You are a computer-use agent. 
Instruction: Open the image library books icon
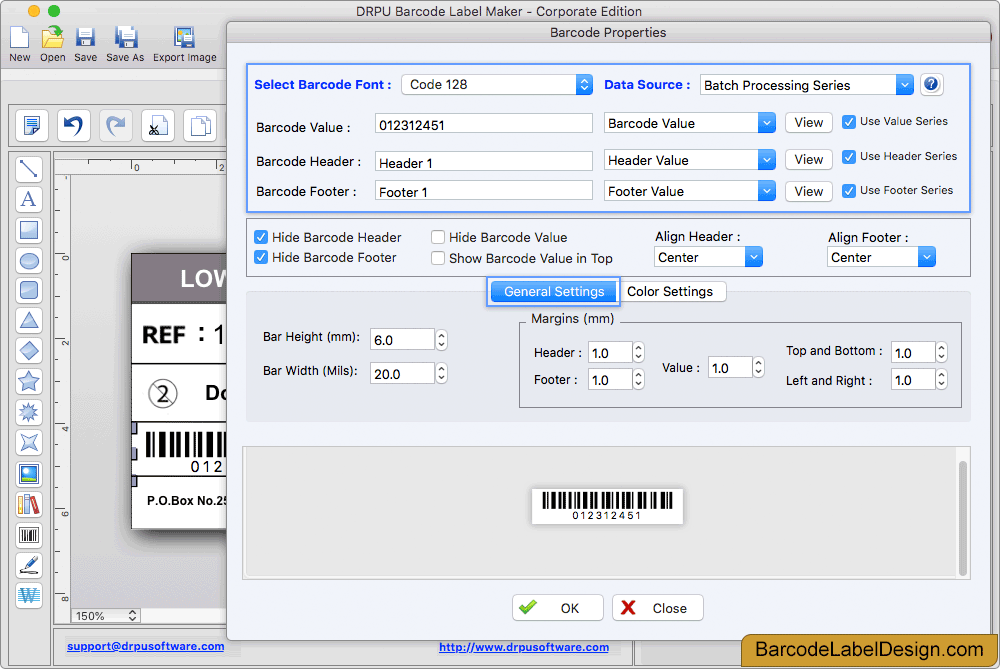point(29,504)
